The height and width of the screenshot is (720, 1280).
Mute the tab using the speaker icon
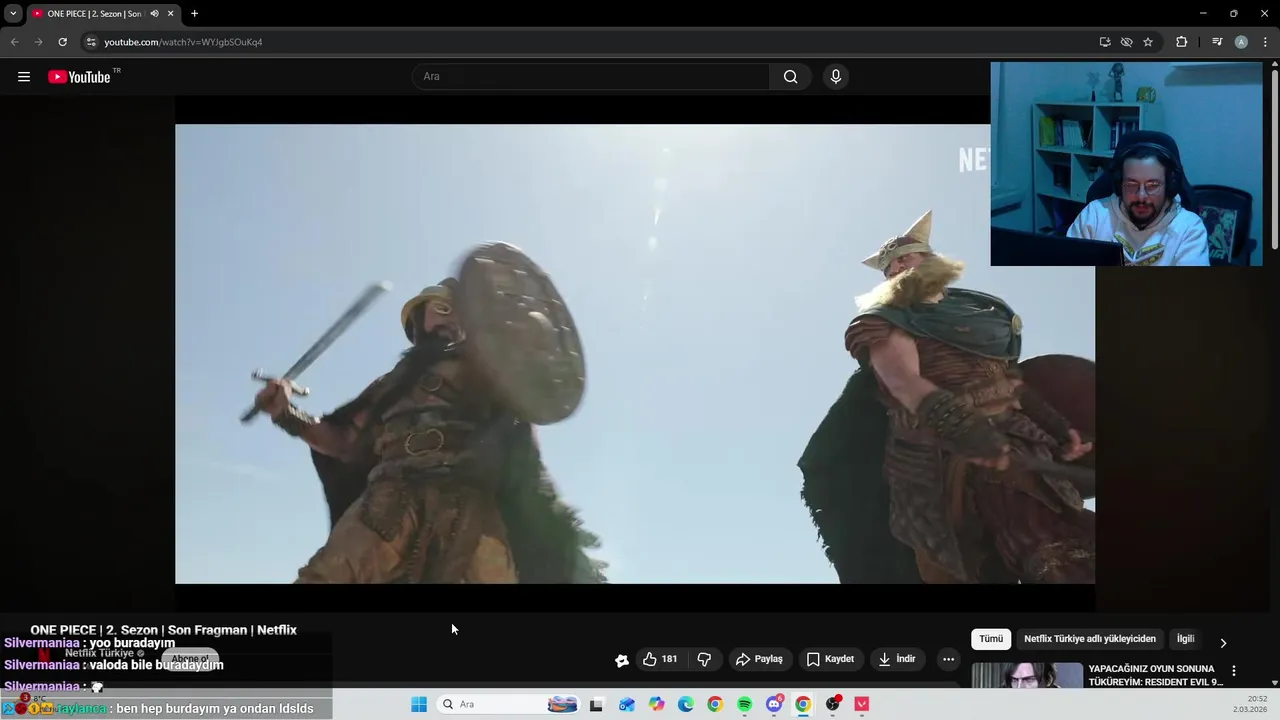point(154,14)
